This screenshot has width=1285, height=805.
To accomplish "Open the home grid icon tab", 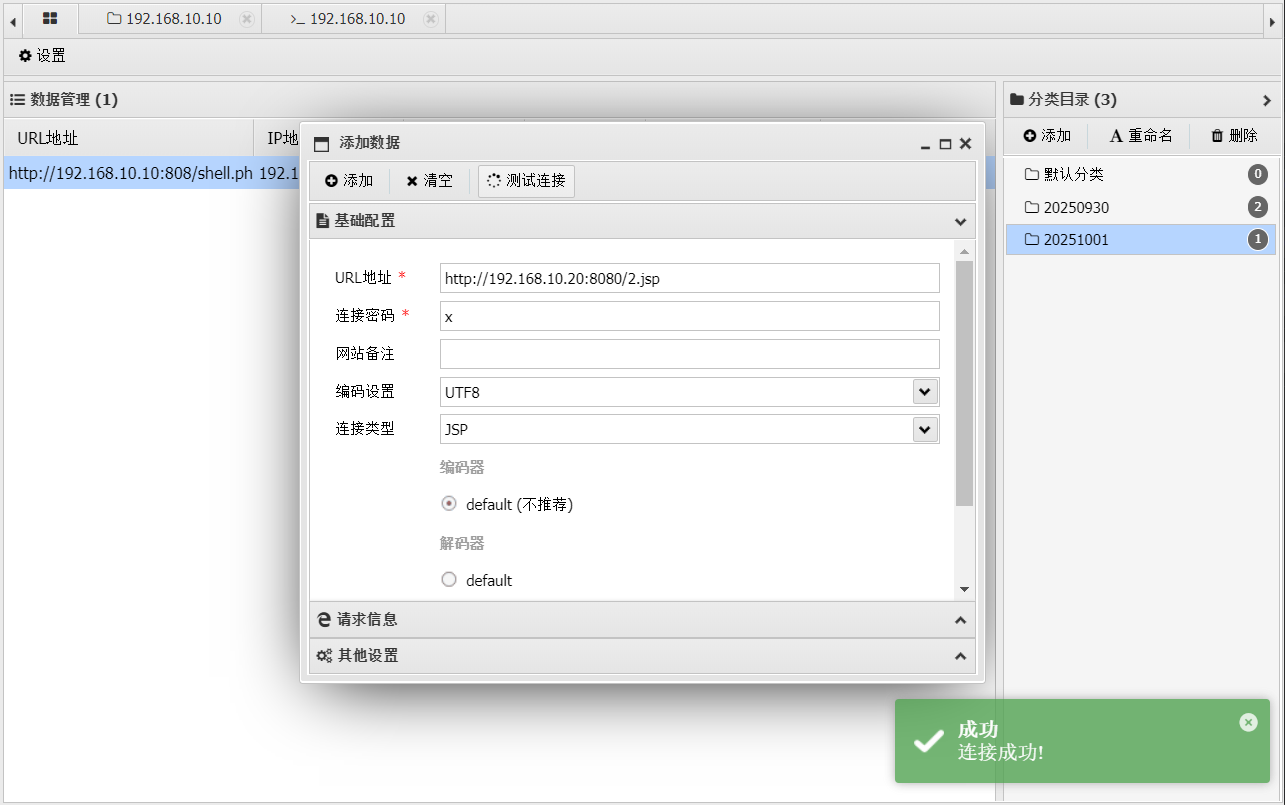I will [49, 18].
